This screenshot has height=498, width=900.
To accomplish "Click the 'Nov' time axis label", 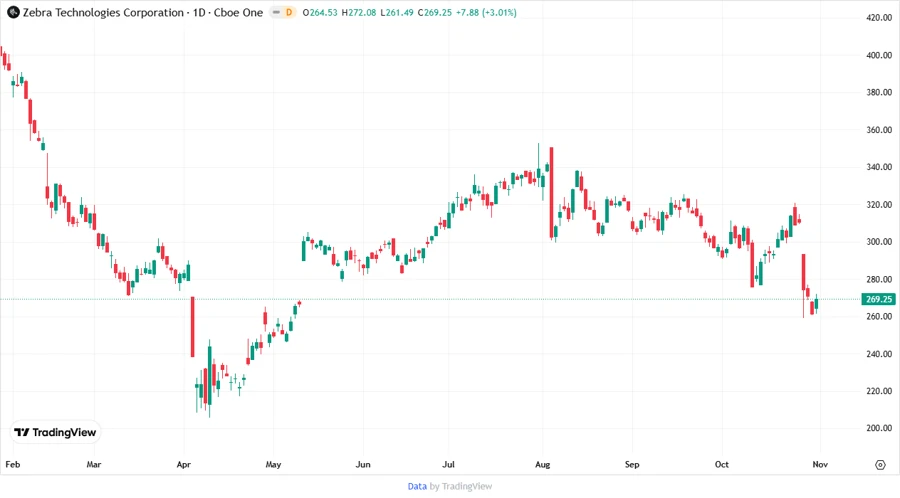I will 820,464.
